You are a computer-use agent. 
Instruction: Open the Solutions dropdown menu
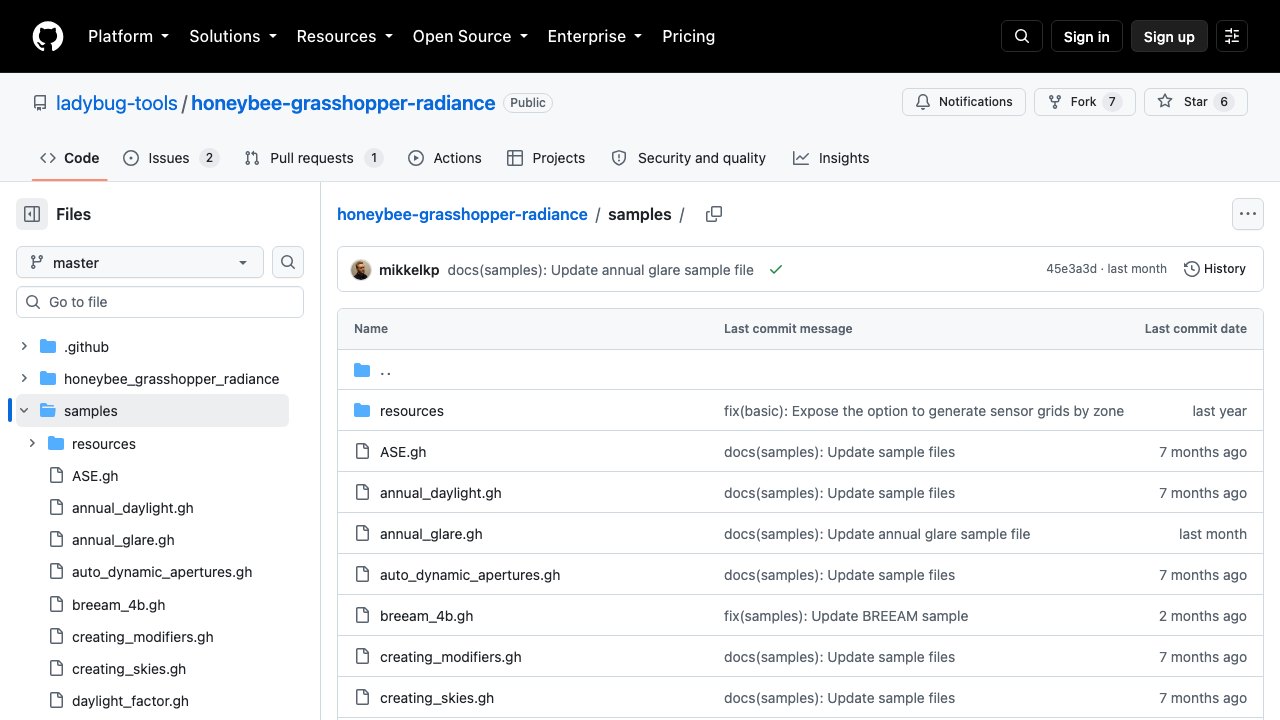click(x=232, y=37)
